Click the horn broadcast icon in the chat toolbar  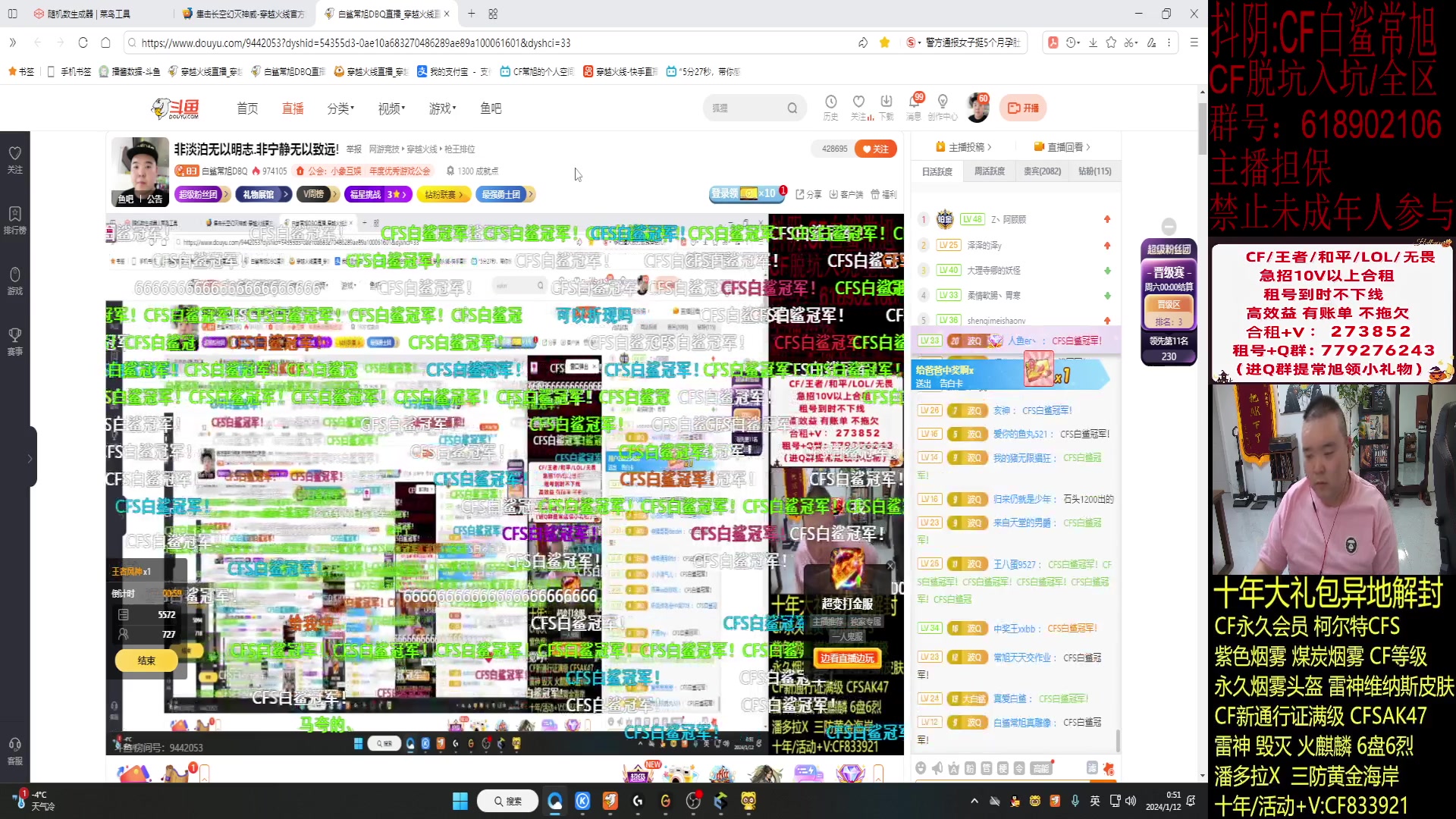coord(937,768)
